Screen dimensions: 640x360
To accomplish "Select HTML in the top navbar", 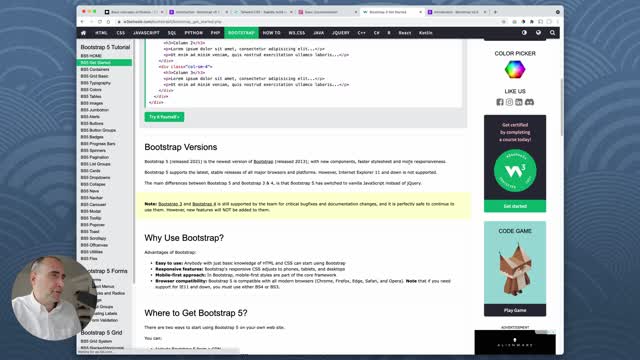I will click(101, 33).
